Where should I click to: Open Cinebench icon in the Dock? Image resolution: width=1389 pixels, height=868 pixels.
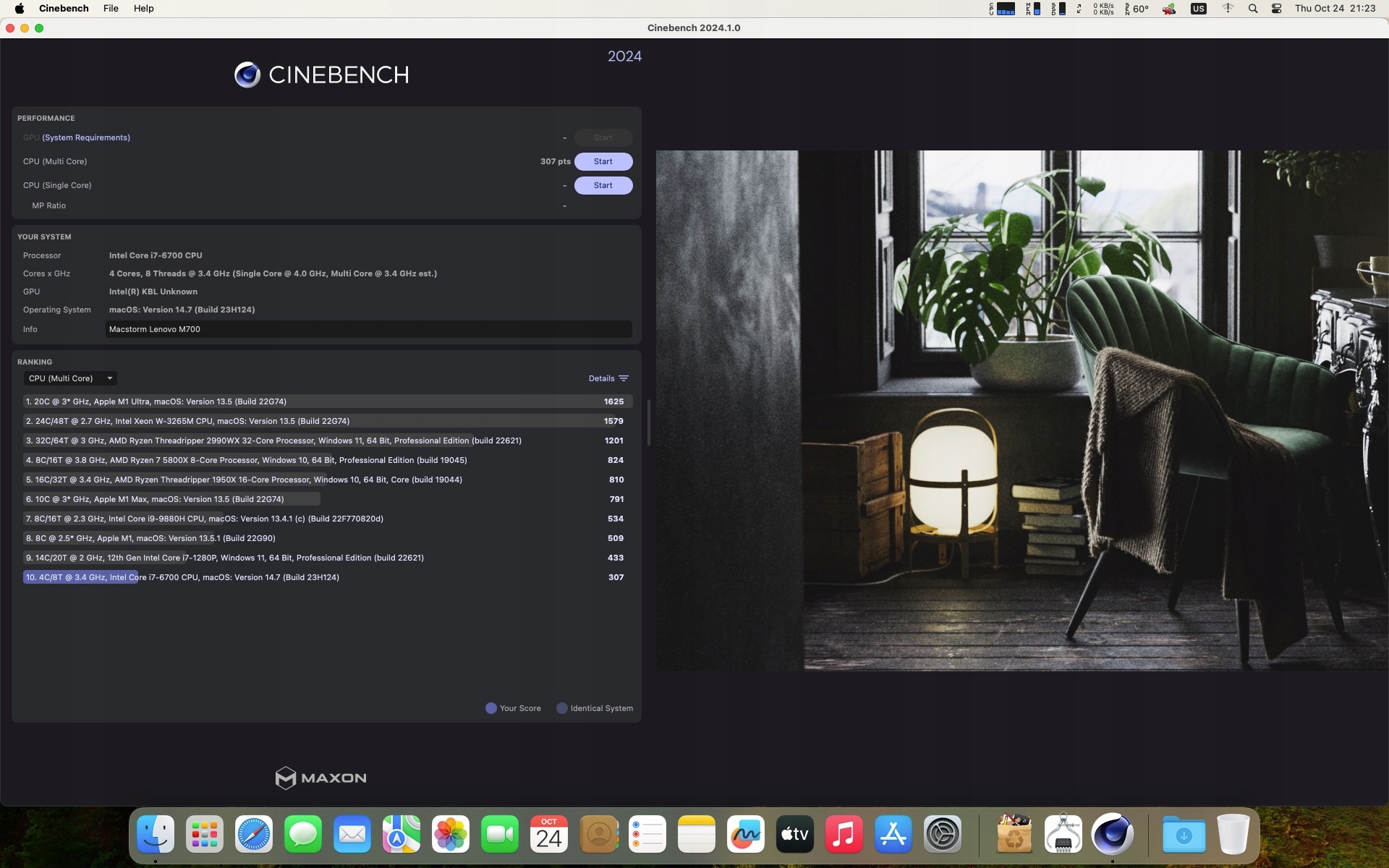[1112, 834]
